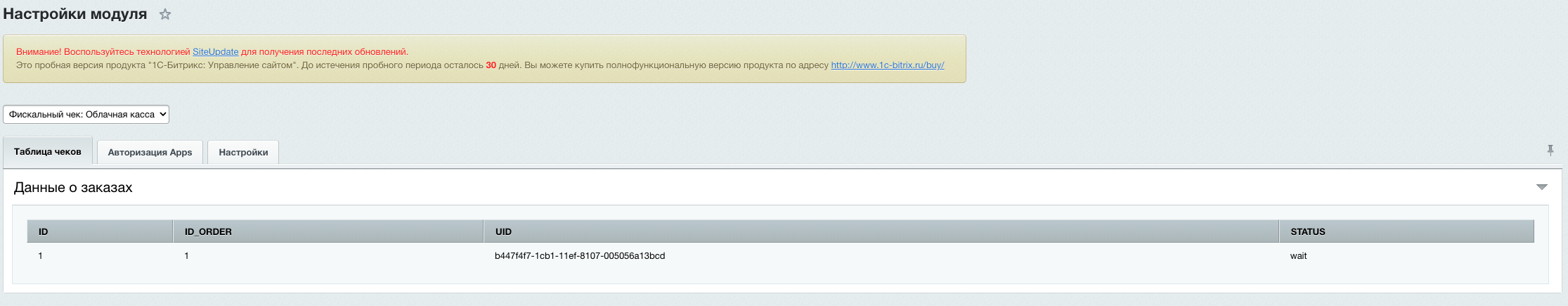
Task: Click the UID column header
Action: point(503,231)
